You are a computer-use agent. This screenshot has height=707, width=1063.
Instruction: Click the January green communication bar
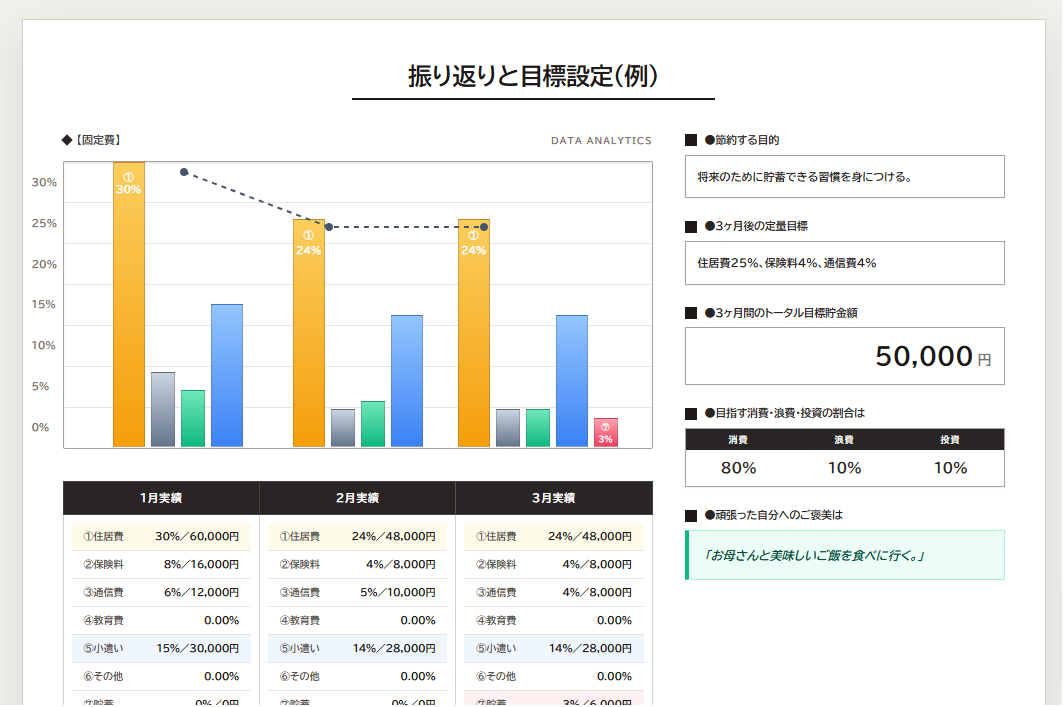coord(193,418)
